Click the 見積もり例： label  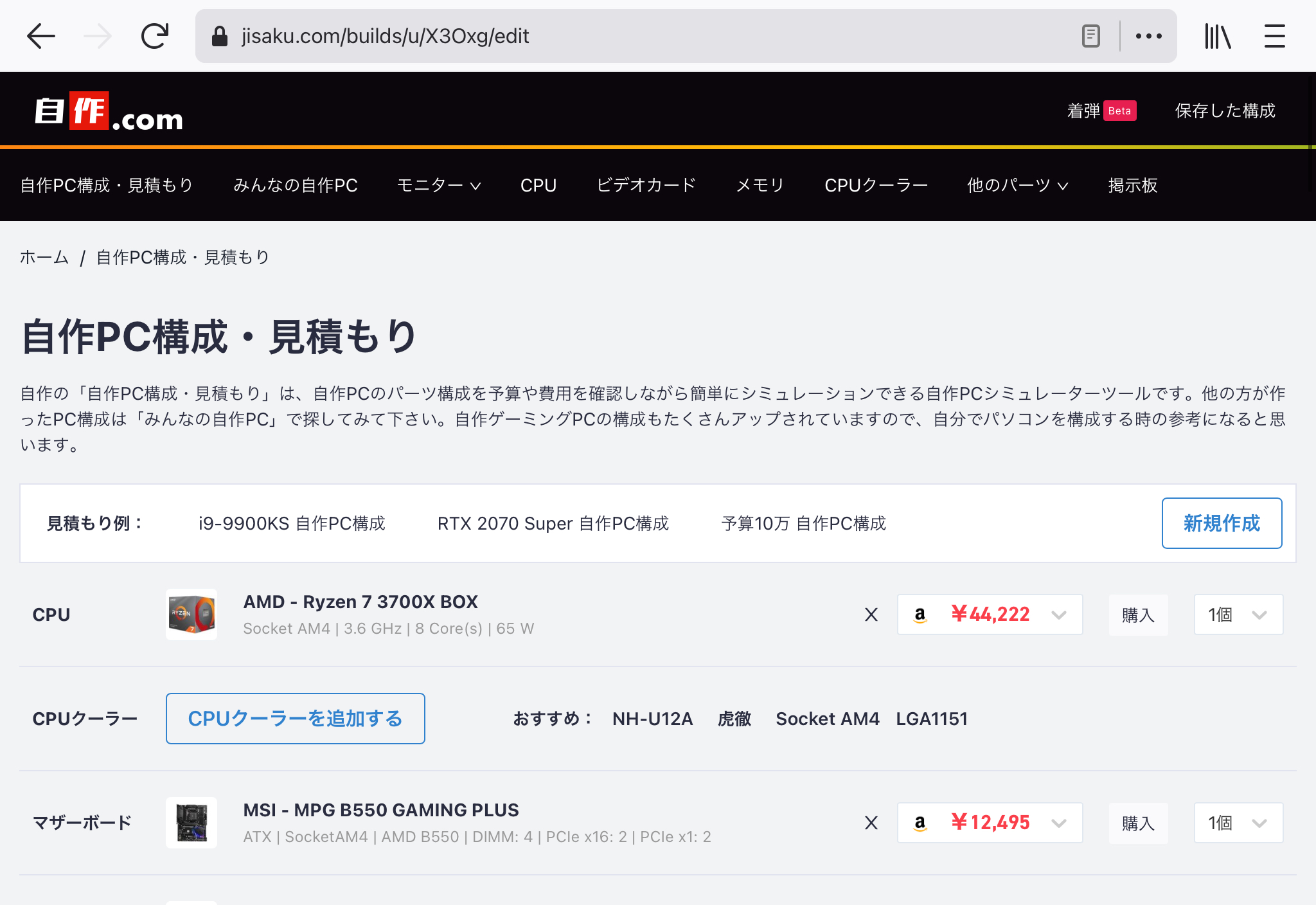[x=95, y=523]
